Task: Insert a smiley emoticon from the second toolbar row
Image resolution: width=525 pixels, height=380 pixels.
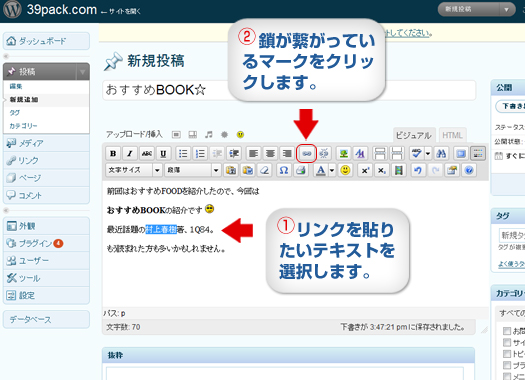Action: 345,170
